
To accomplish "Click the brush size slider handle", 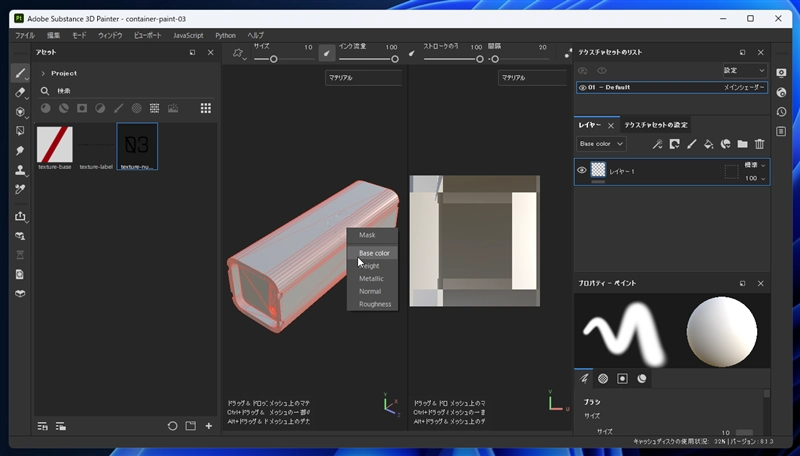I will [273, 59].
